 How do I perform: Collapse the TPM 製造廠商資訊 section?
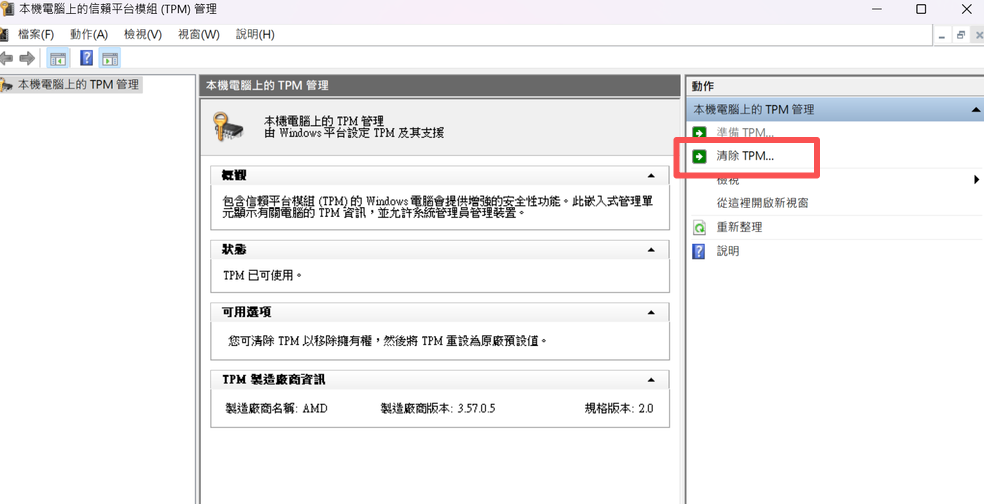[x=651, y=380]
